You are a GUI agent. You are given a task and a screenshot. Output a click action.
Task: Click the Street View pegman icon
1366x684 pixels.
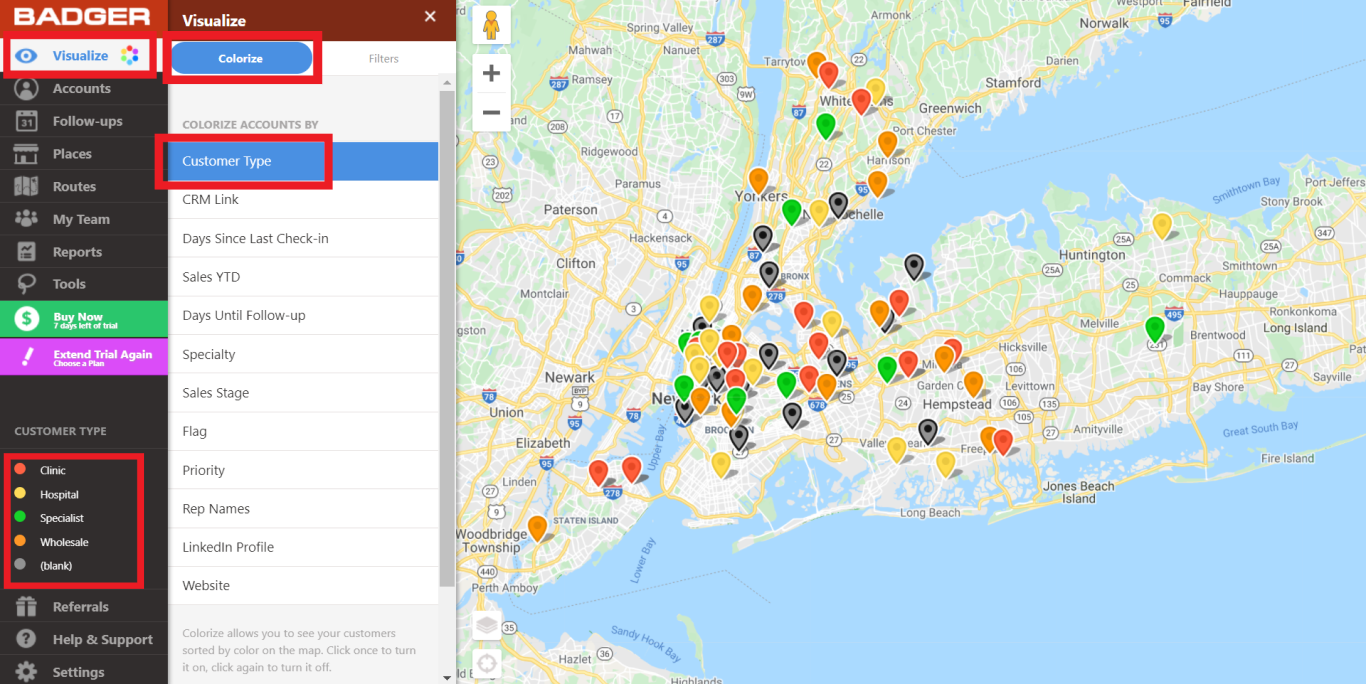point(491,25)
